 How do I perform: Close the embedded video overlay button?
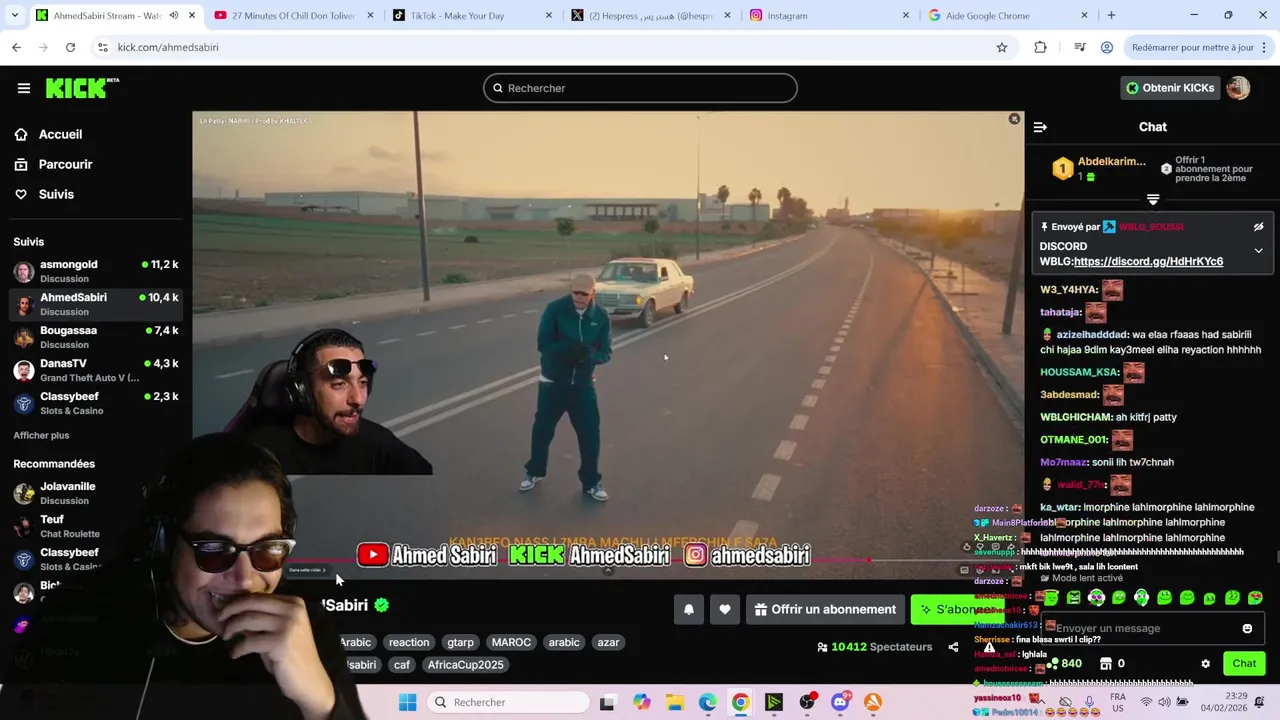(x=1014, y=119)
